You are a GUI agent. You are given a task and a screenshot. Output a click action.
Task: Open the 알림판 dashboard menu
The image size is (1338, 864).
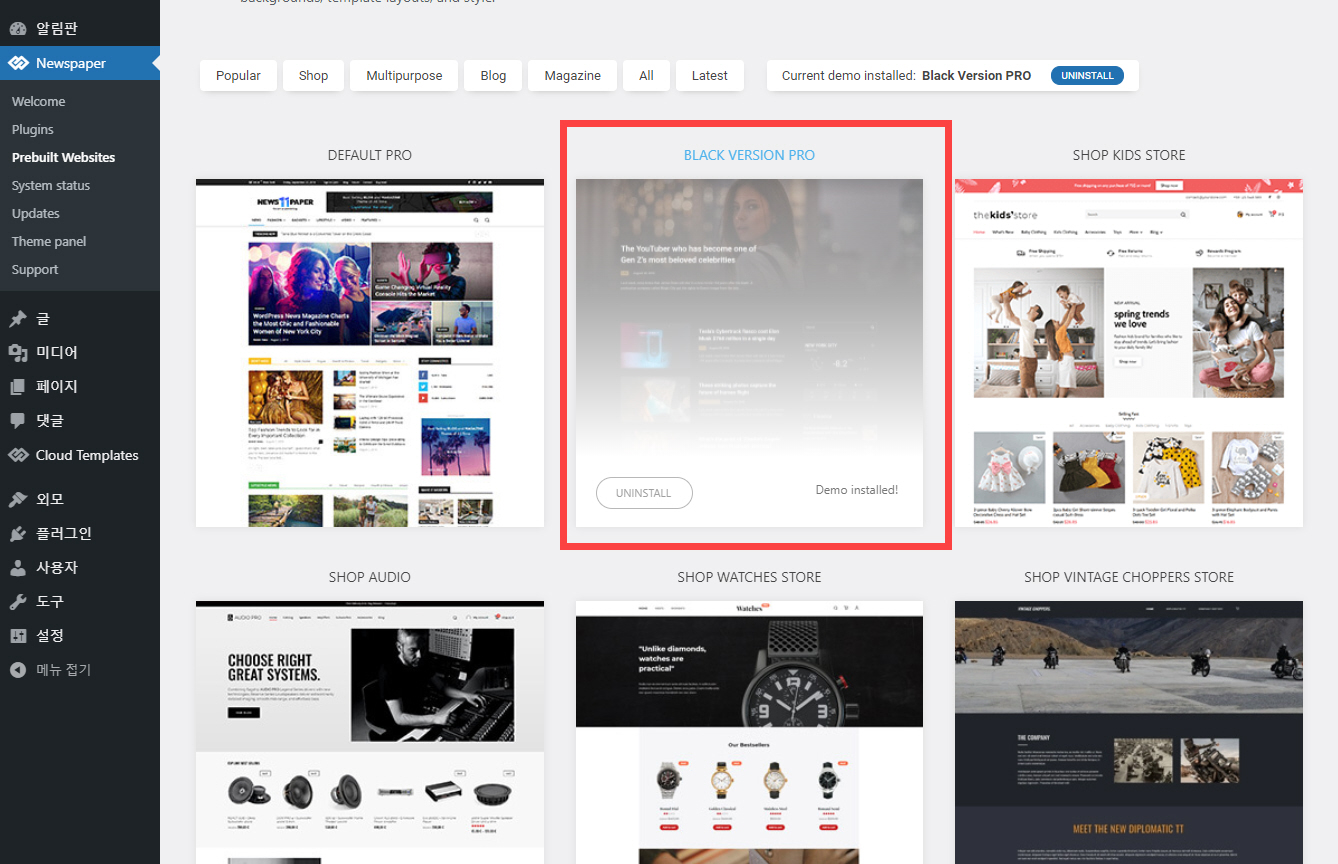tap(80, 28)
